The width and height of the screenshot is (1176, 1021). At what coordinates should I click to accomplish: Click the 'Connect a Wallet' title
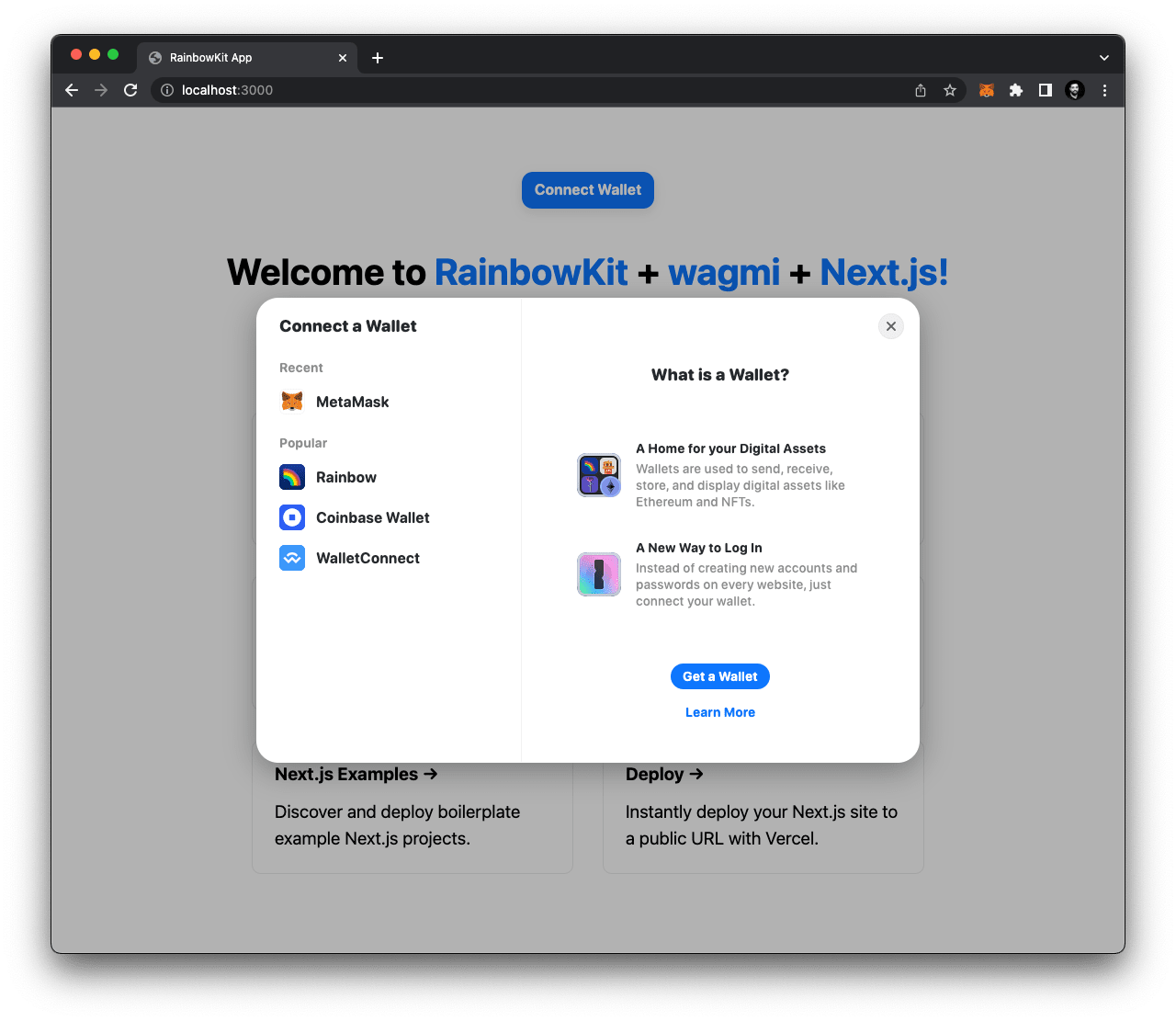tap(348, 326)
